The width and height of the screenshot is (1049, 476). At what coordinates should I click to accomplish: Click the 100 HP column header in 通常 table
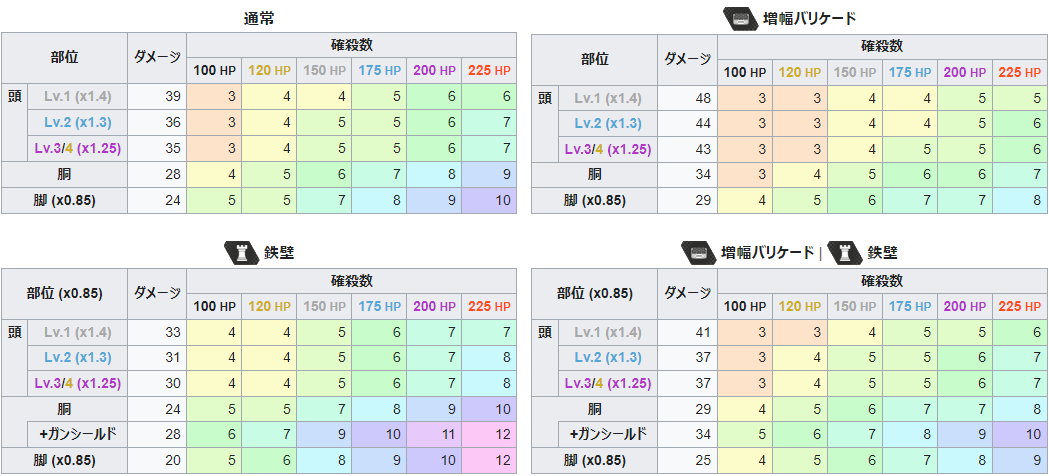tap(214, 70)
